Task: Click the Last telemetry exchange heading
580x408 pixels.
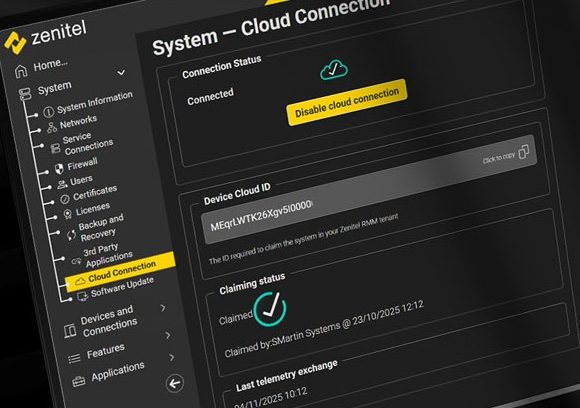Action: [287, 375]
